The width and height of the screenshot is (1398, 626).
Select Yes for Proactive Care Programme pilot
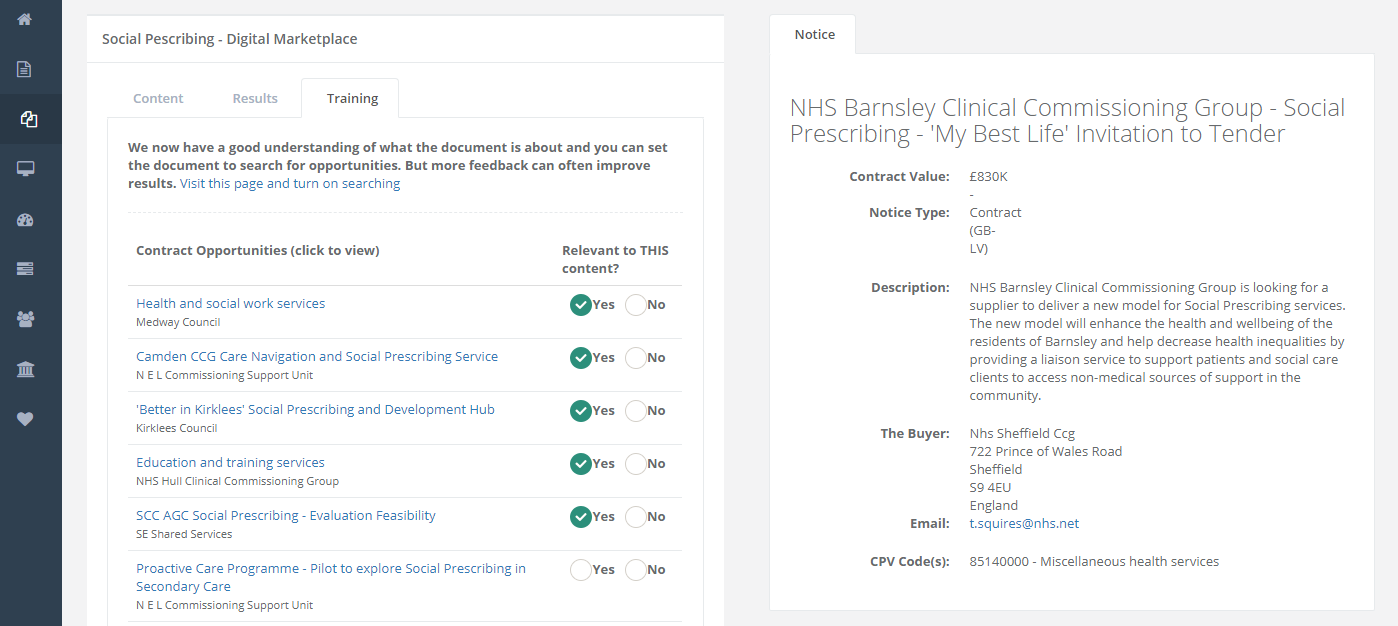click(580, 570)
